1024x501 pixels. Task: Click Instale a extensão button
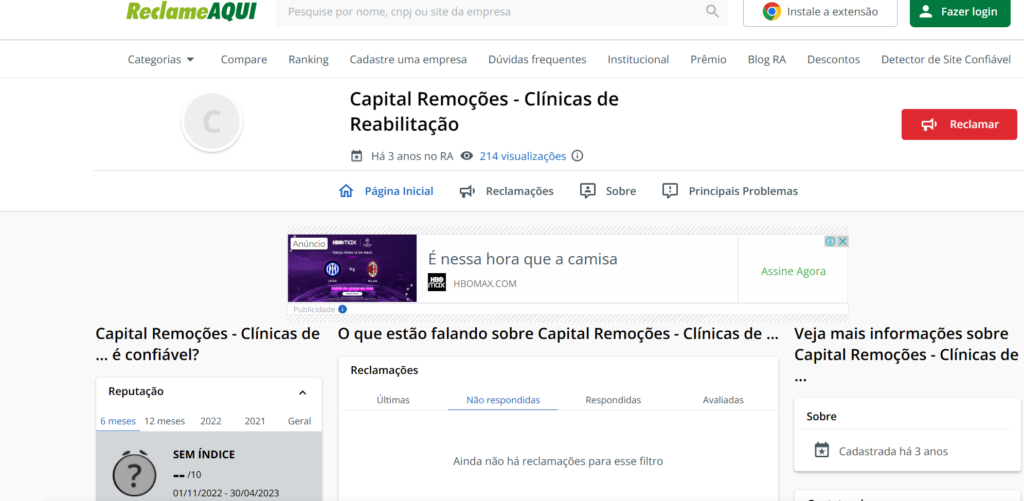click(x=820, y=12)
